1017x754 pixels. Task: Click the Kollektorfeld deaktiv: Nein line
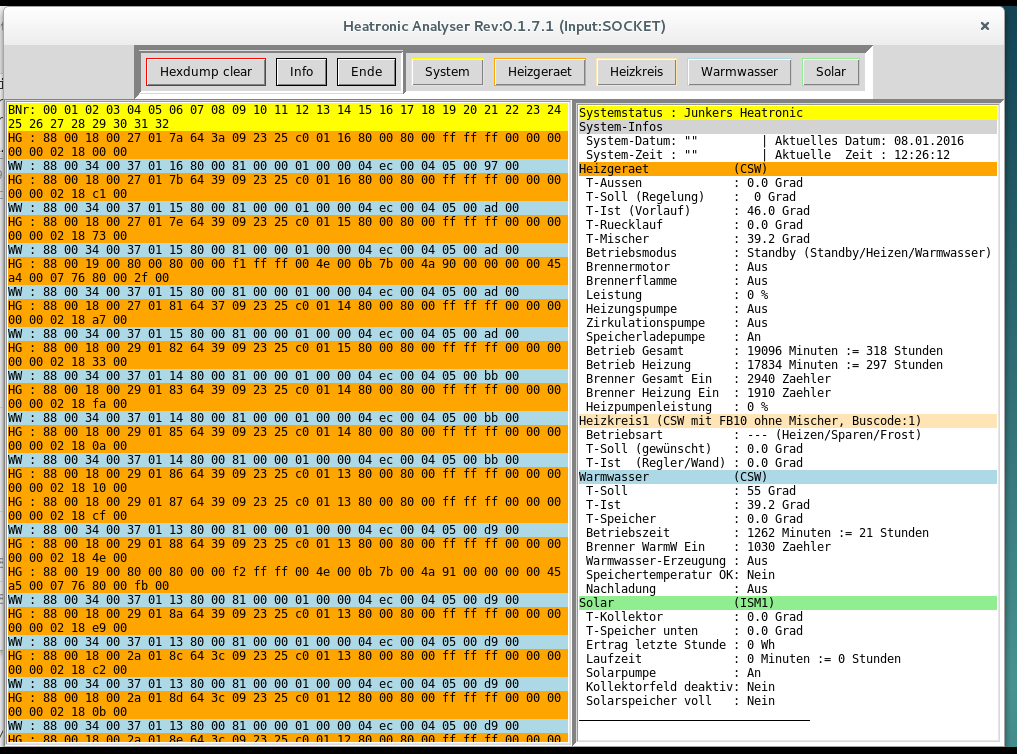(680, 687)
